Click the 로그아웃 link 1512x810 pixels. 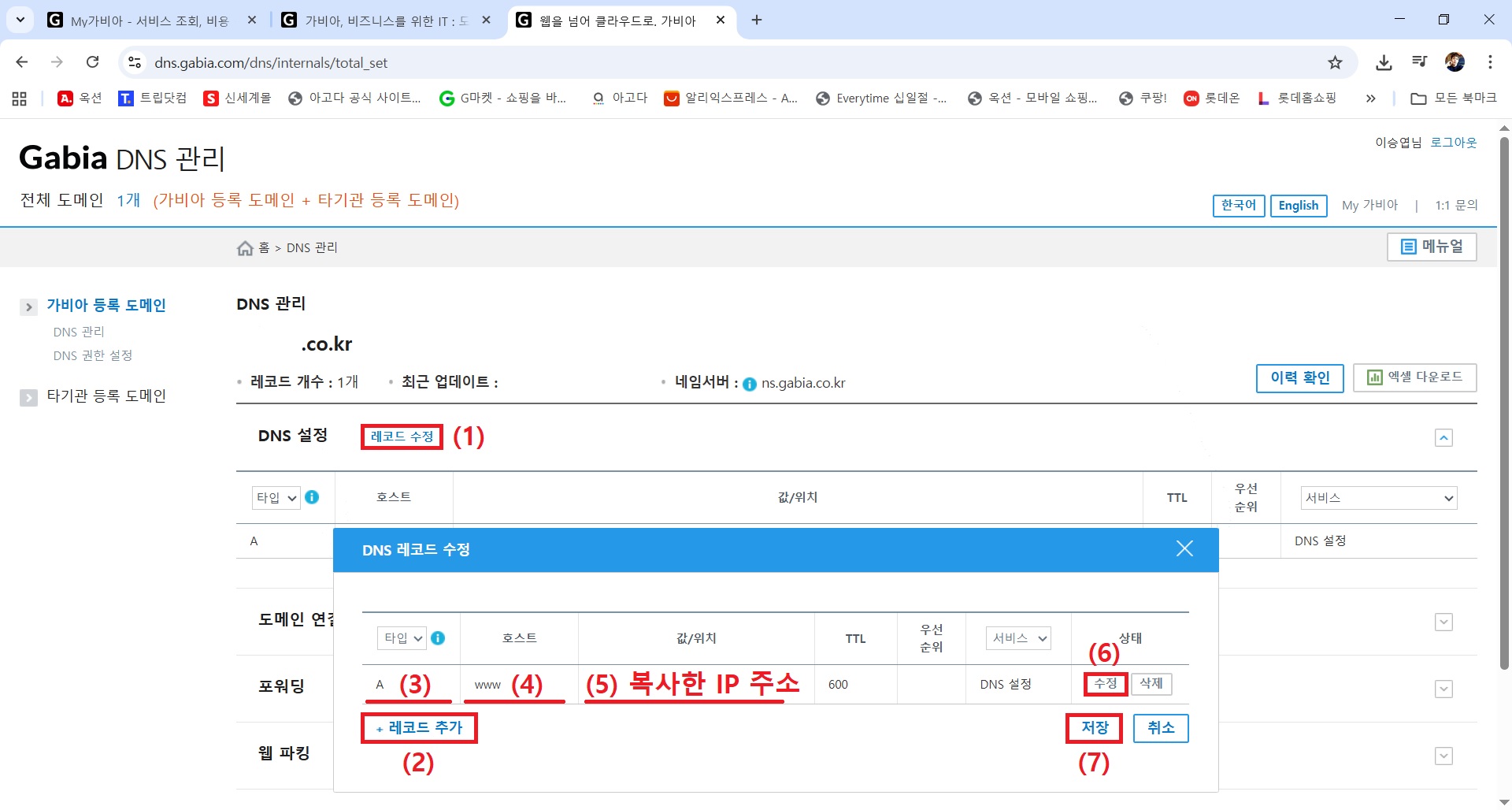coord(1454,143)
